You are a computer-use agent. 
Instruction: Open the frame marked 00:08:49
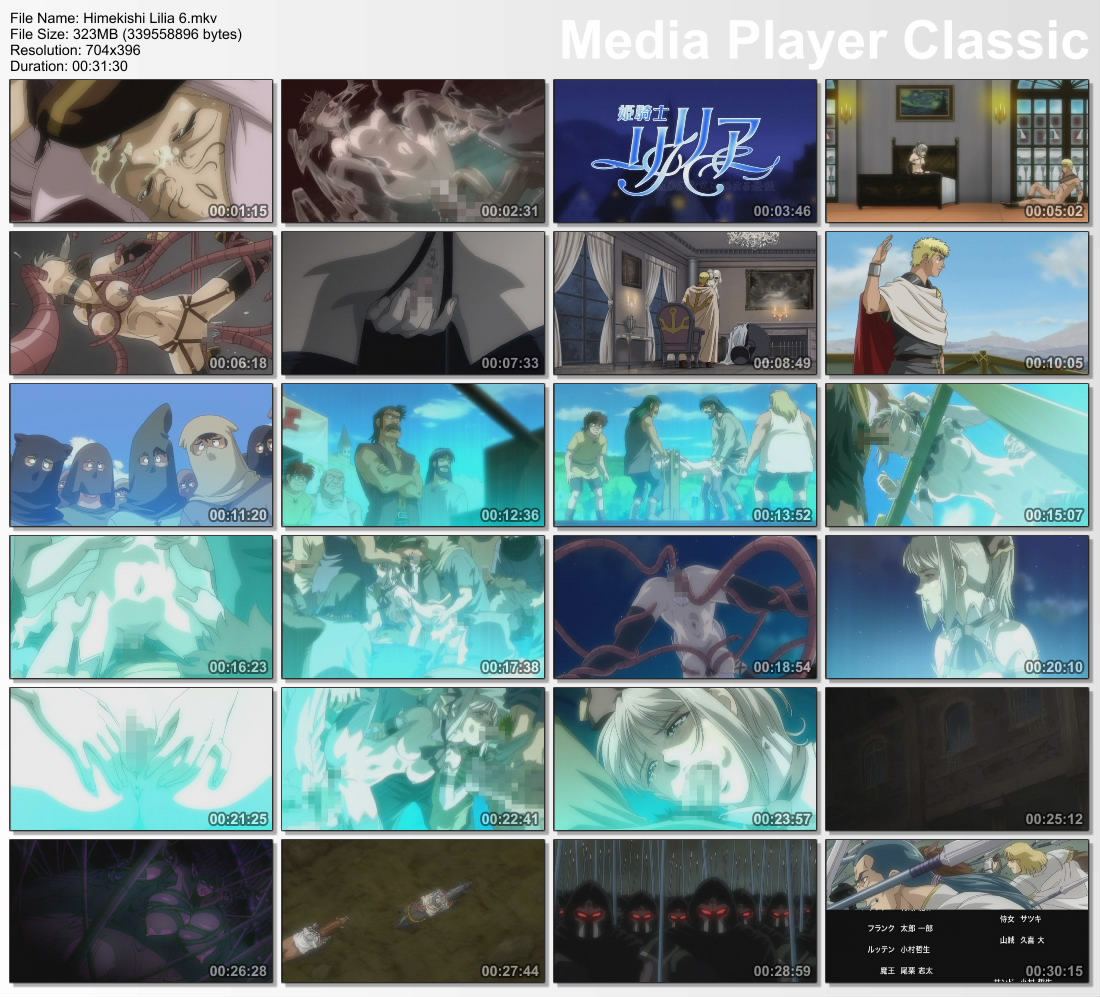[x=685, y=303]
